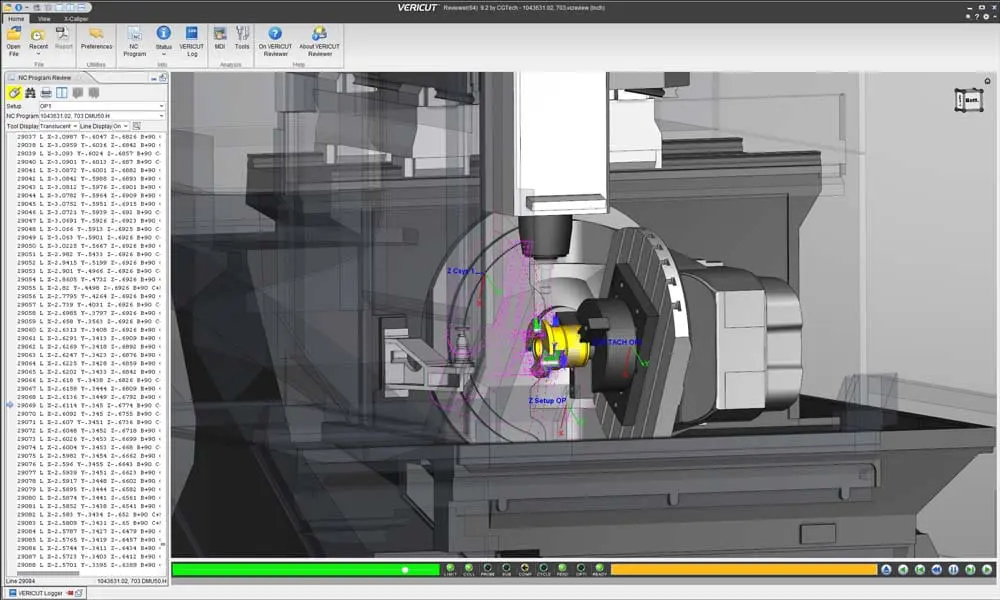Expand the Recent dropdown arrow
The width and height of the screenshot is (1000, 600).
tap(38, 54)
